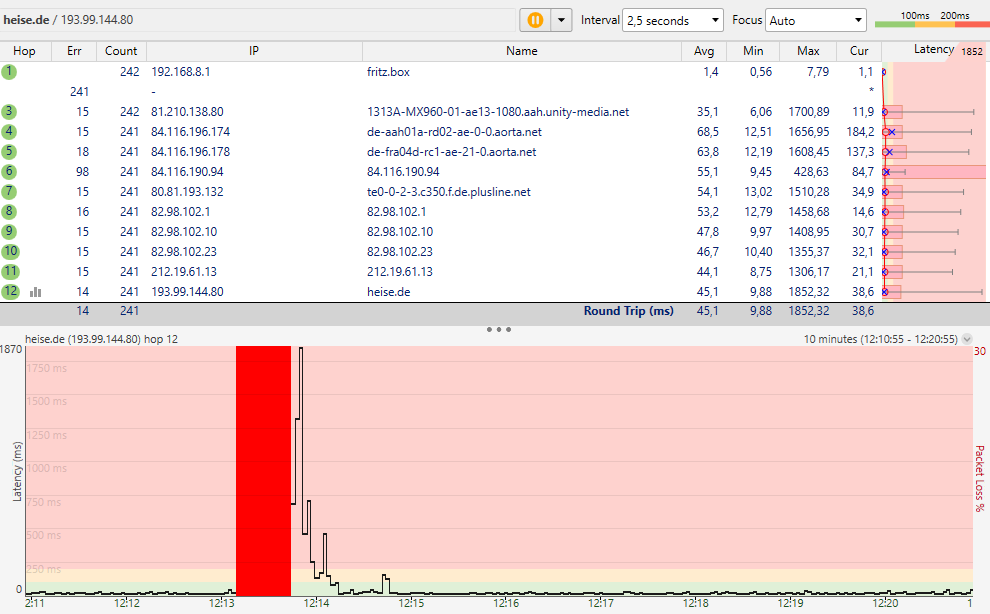Click the error count 98 on hop 6

[82, 172]
